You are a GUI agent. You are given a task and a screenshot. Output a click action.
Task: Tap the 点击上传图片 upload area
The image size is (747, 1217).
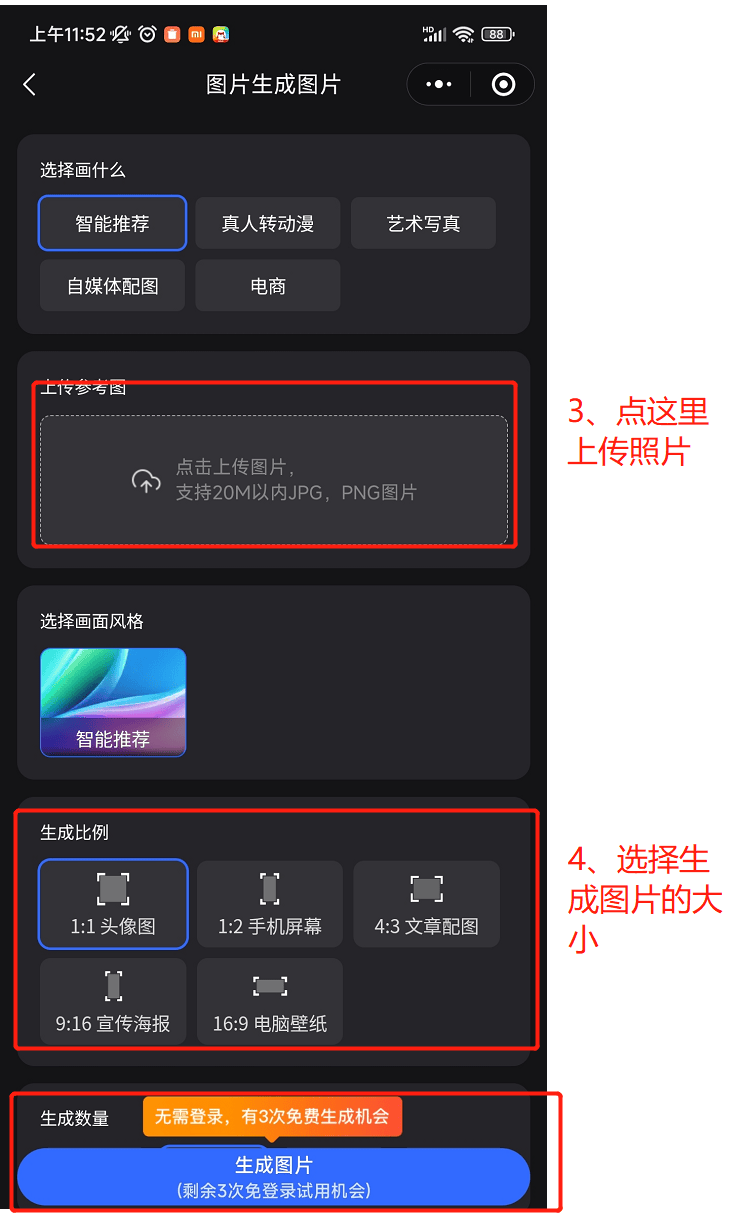click(x=274, y=480)
